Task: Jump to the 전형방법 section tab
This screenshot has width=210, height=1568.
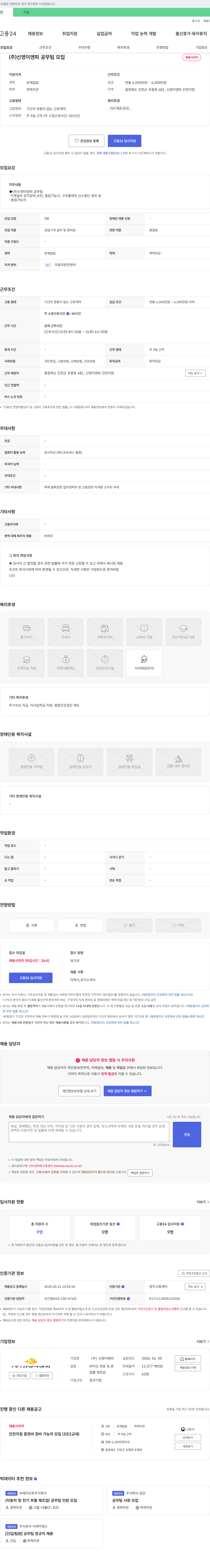Action: [x=162, y=47]
